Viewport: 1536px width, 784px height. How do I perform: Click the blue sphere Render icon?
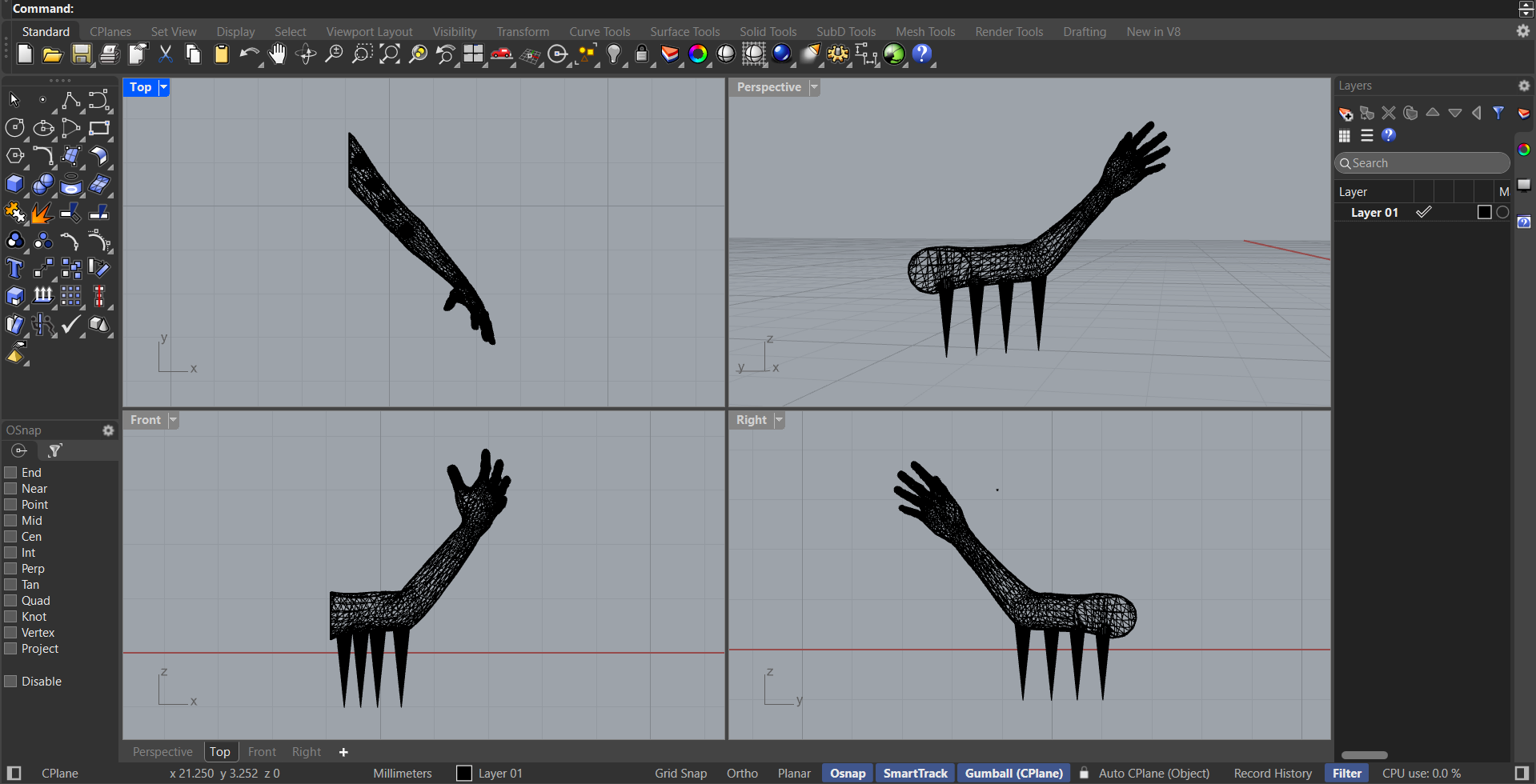782,54
